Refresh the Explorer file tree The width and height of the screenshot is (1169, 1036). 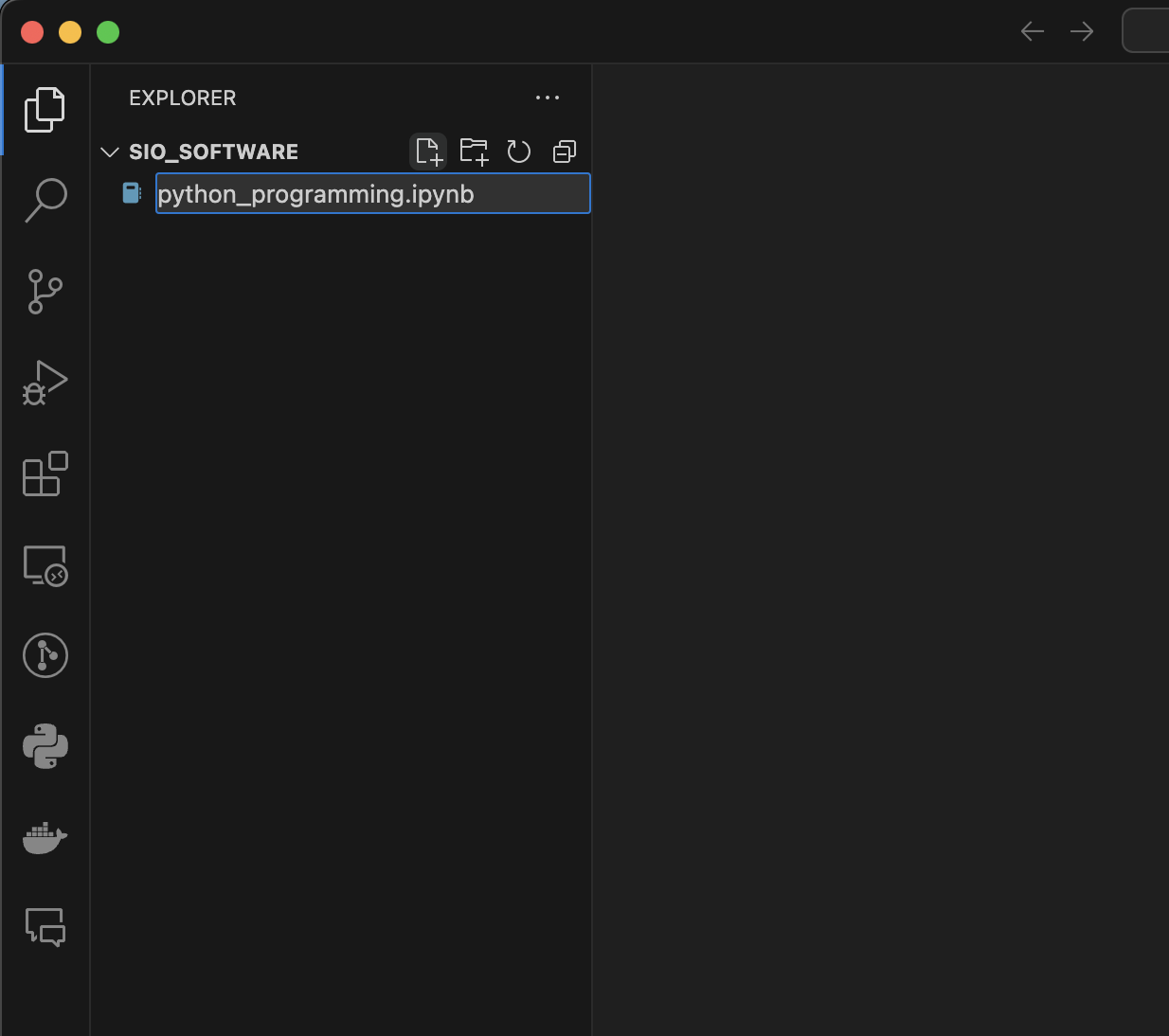click(x=518, y=152)
